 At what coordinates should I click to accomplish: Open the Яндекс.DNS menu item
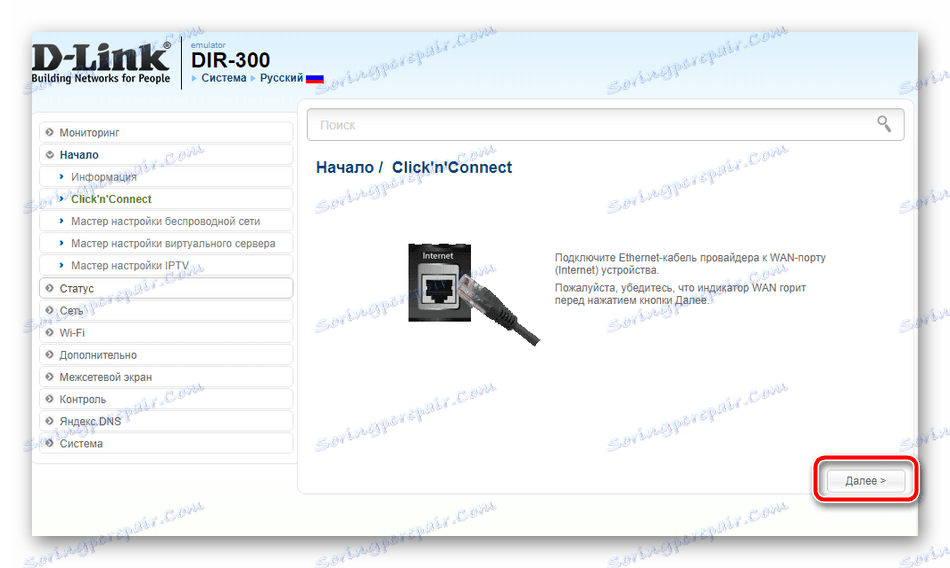pyautogui.click(x=166, y=421)
